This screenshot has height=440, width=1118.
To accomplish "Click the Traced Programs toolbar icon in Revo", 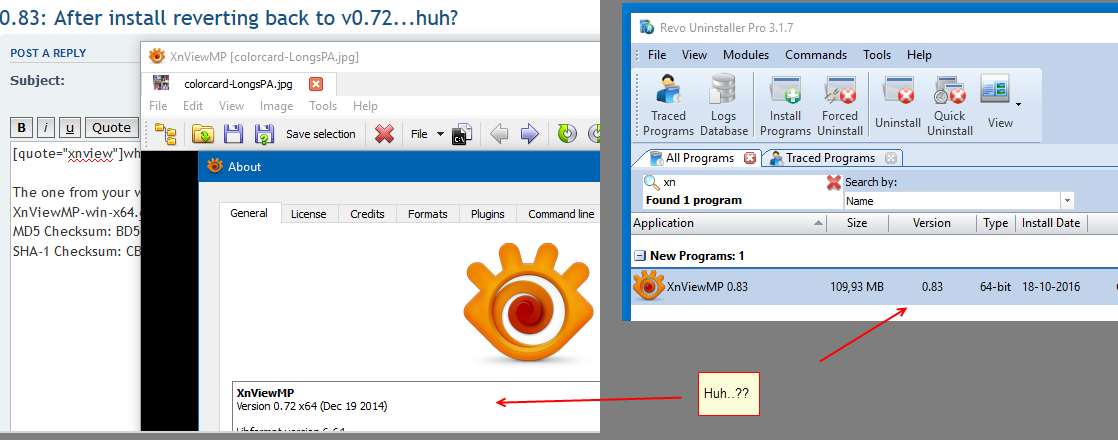I will pos(668,106).
